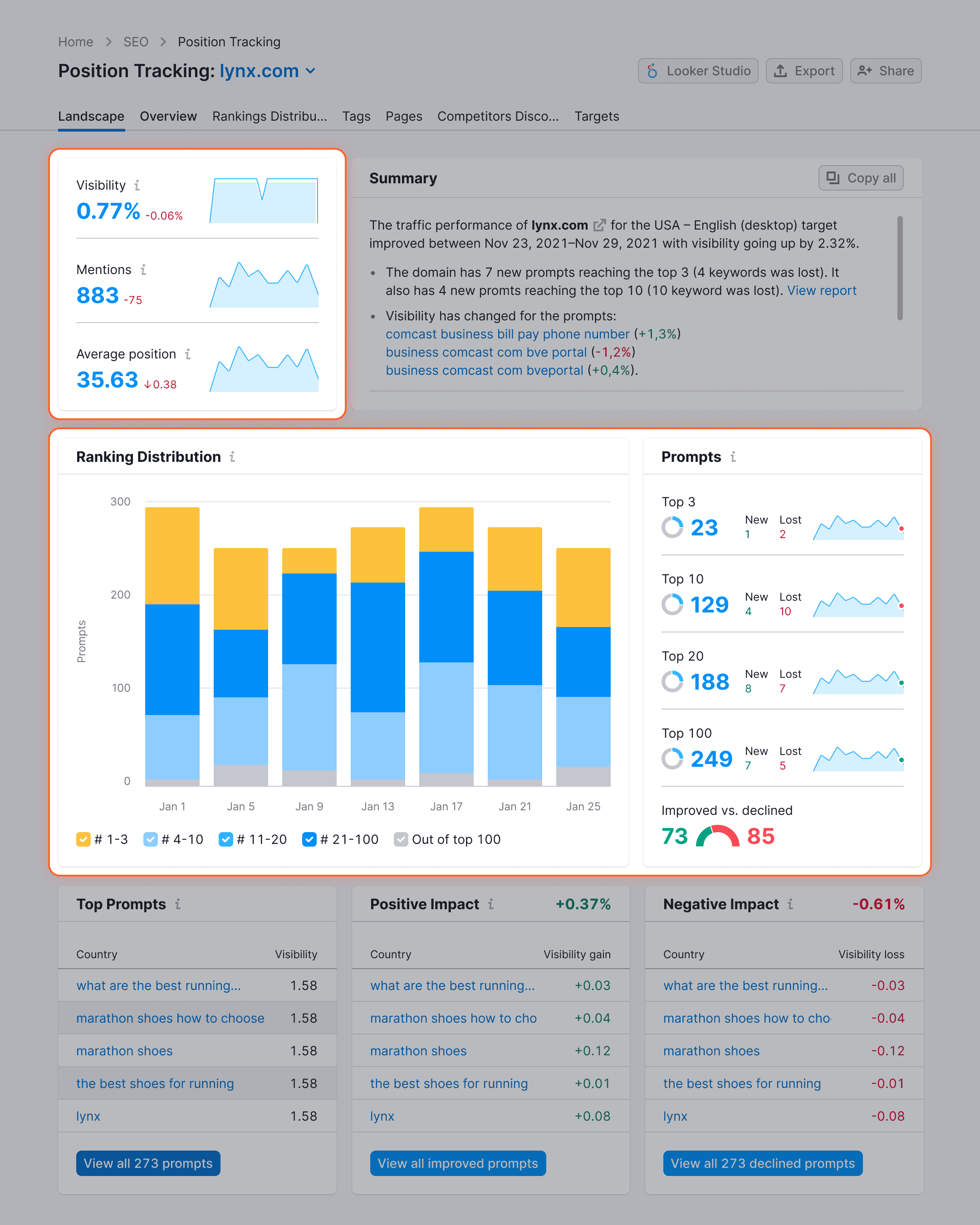Click the Top 20 count 188

click(710, 682)
